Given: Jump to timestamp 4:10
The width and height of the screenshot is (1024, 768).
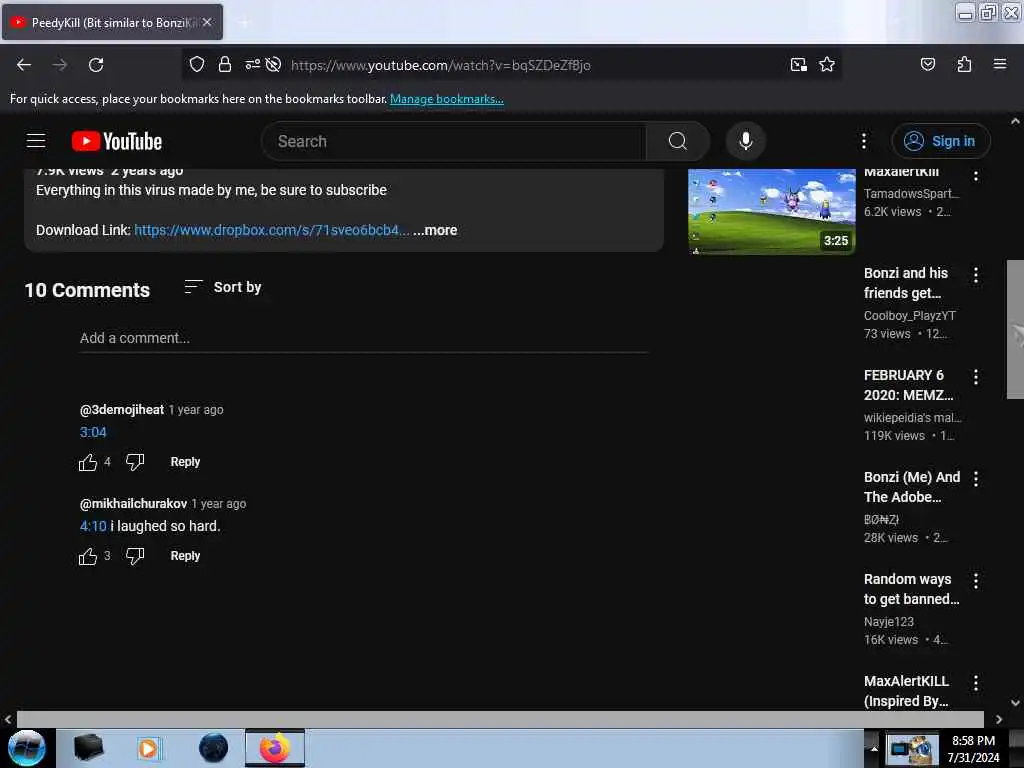Looking at the screenshot, I should tap(93, 526).
